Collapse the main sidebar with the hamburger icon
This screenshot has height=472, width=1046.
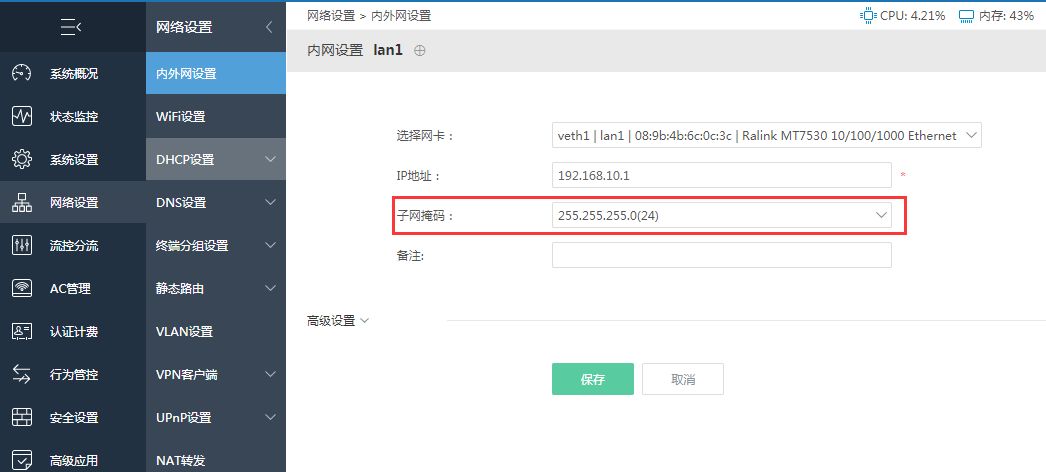(71, 27)
